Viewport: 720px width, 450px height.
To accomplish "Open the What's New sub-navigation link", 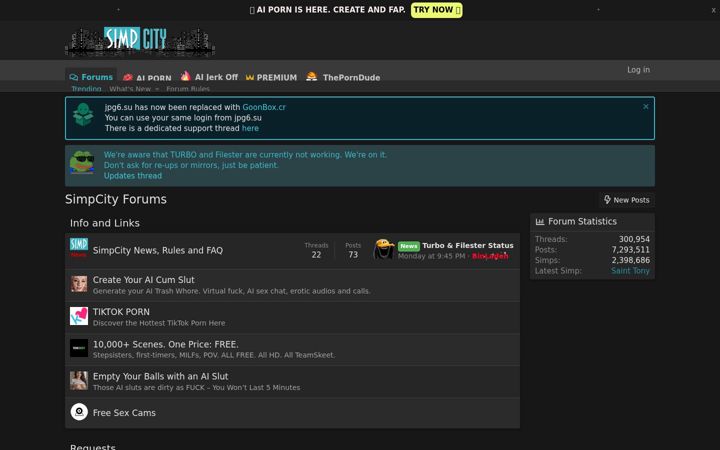I will [130, 89].
